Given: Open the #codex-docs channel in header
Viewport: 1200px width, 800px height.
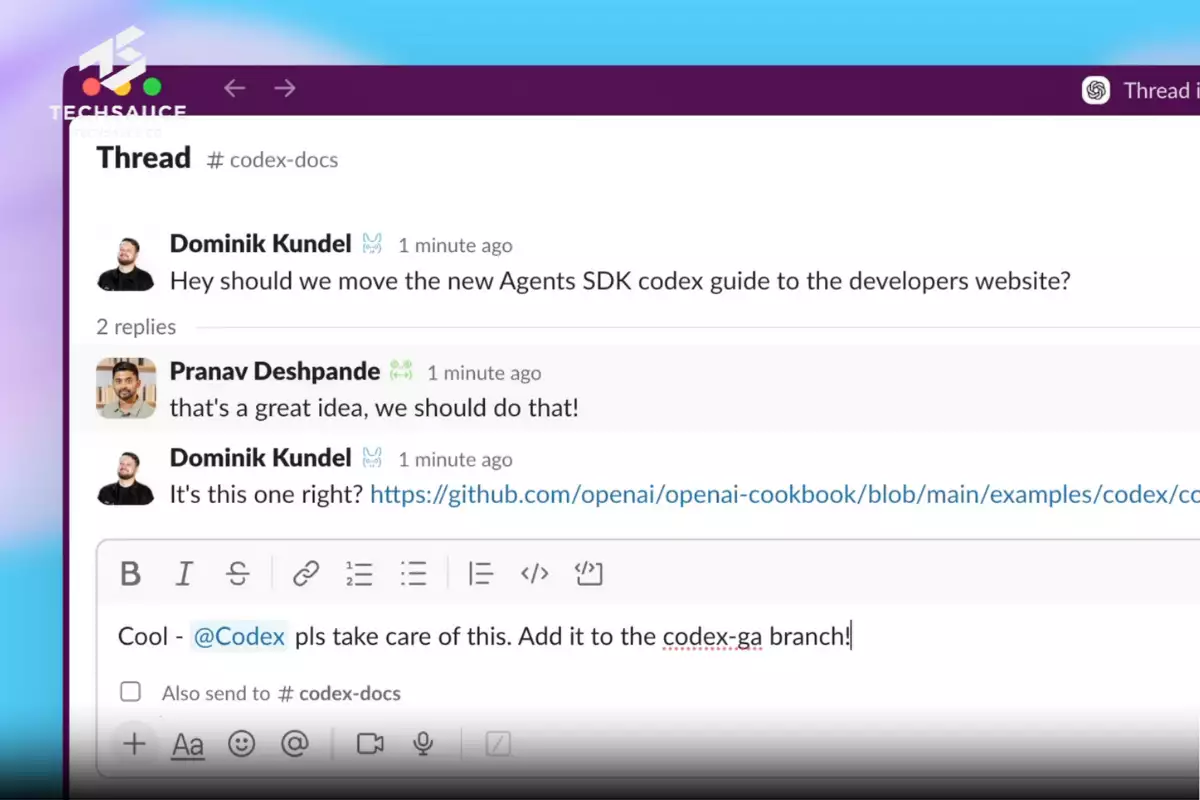Looking at the screenshot, I should coord(272,160).
